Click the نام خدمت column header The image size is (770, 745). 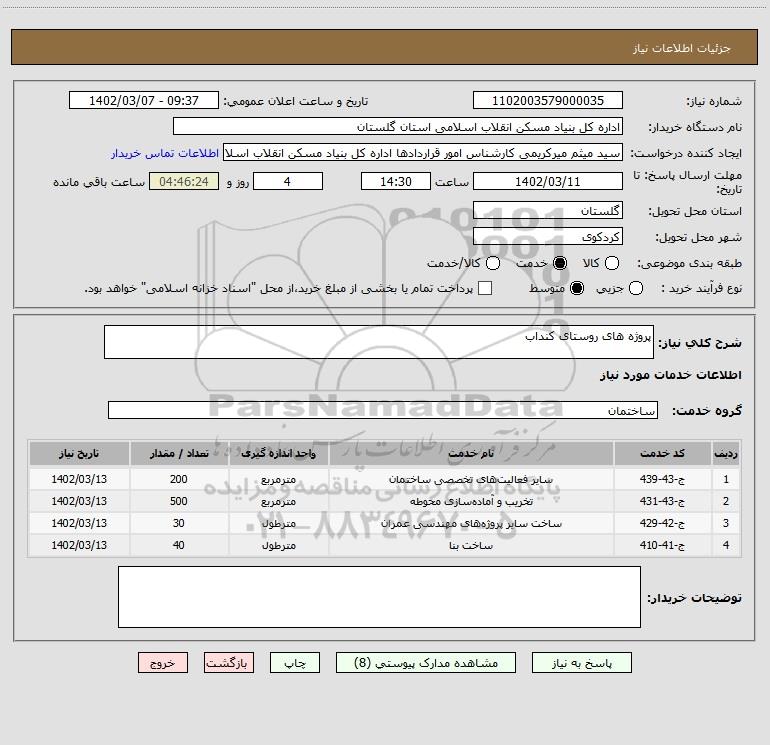click(471, 453)
